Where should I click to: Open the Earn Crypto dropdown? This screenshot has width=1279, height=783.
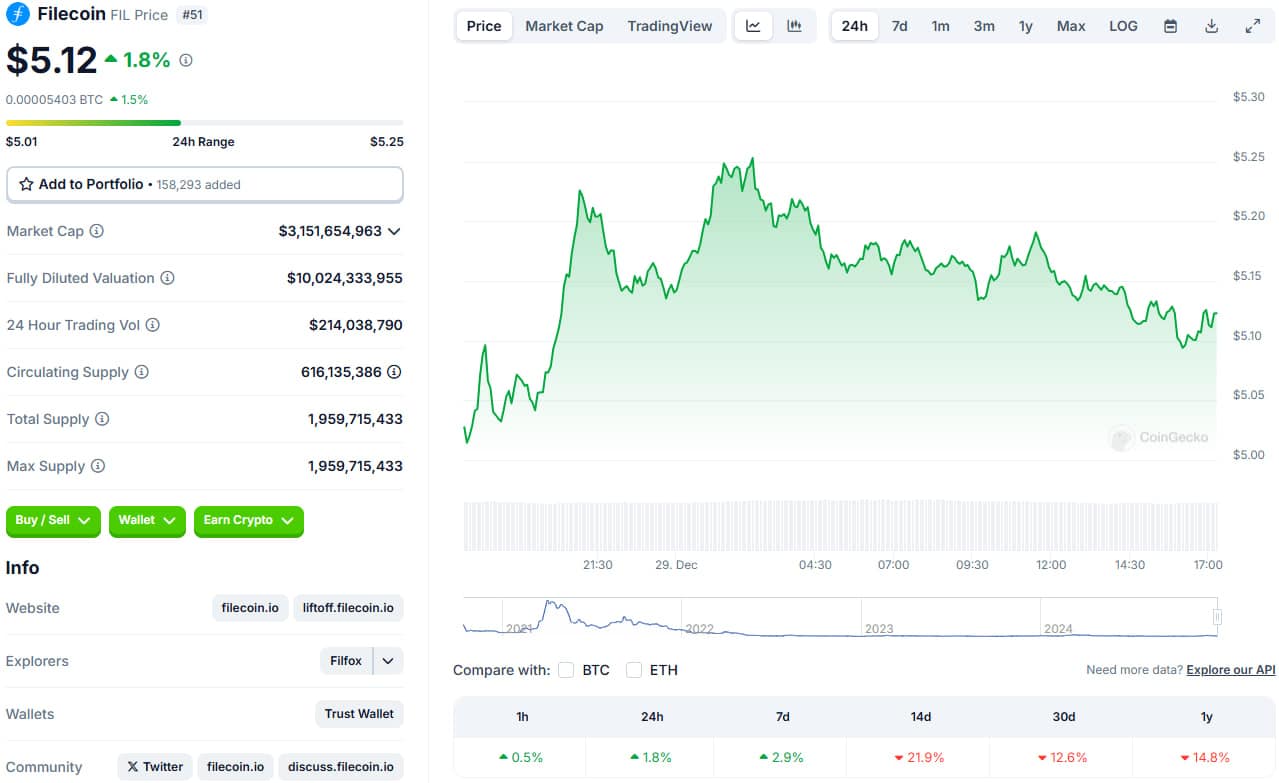point(249,520)
